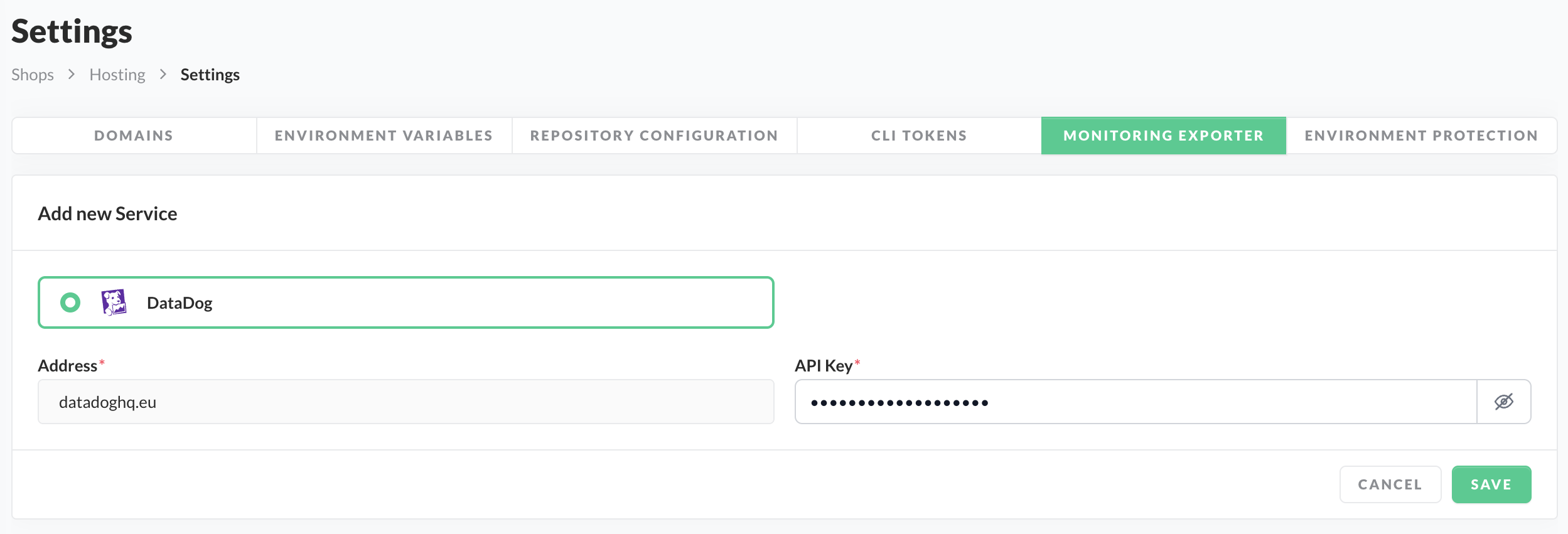Click the DataDog service label
The image size is (1568, 534).
click(x=180, y=303)
